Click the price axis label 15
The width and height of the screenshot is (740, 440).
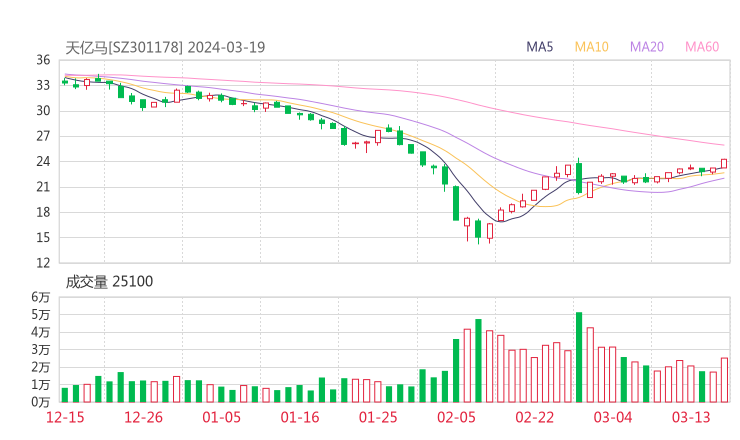point(43,237)
